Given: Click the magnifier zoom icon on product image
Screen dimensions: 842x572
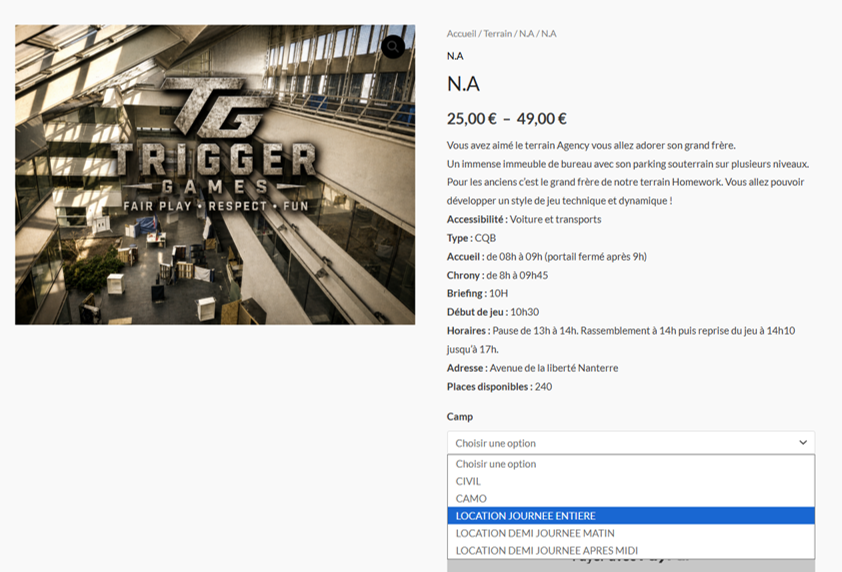Looking at the screenshot, I should point(393,47).
